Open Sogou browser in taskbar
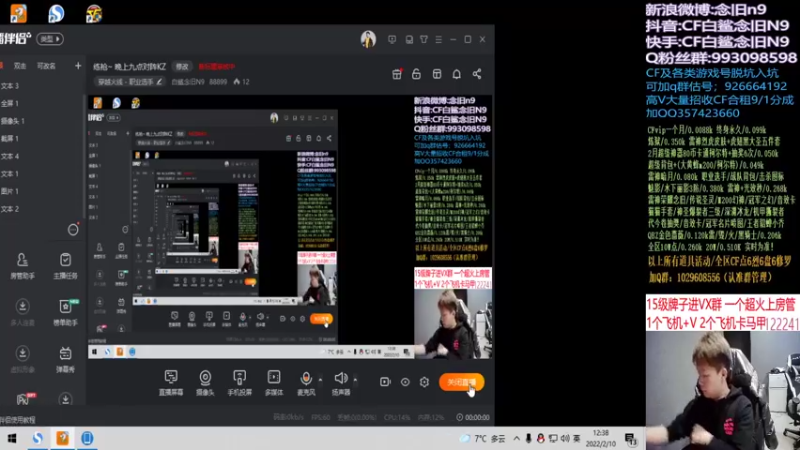This screenshot has width=800, height=450. (x=37, y=438)
